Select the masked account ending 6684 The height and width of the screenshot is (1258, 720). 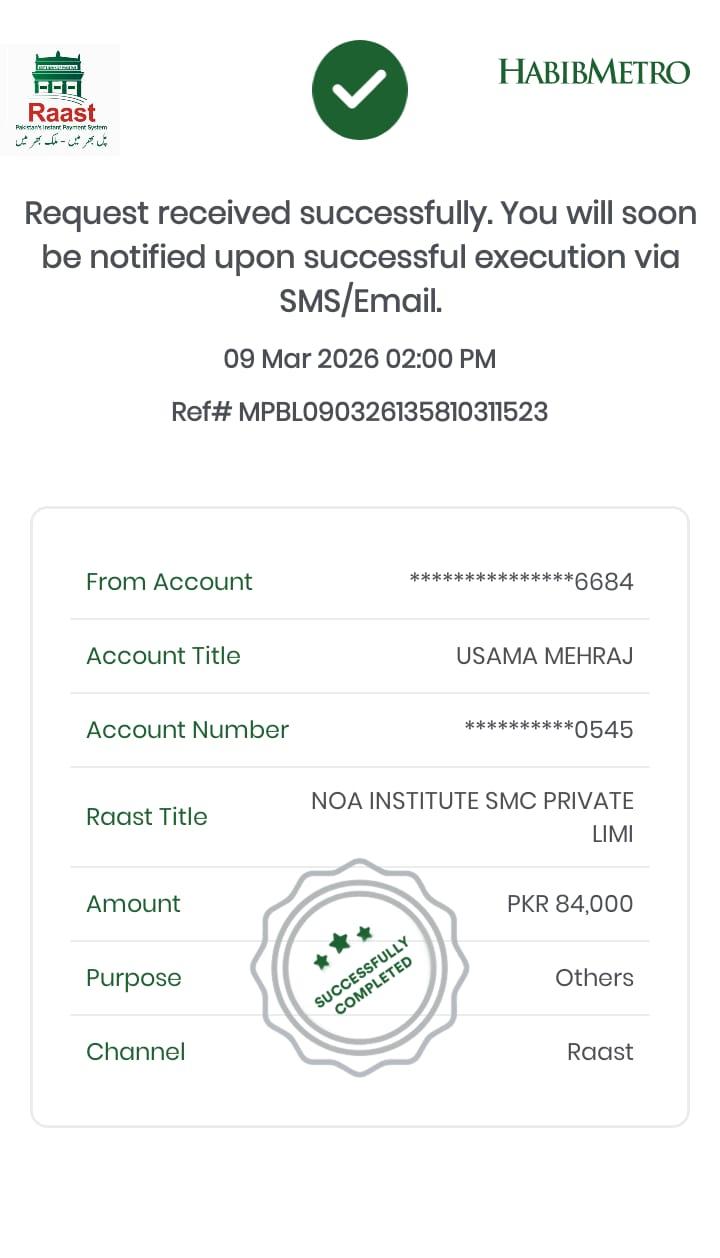(x=521, y=582)
